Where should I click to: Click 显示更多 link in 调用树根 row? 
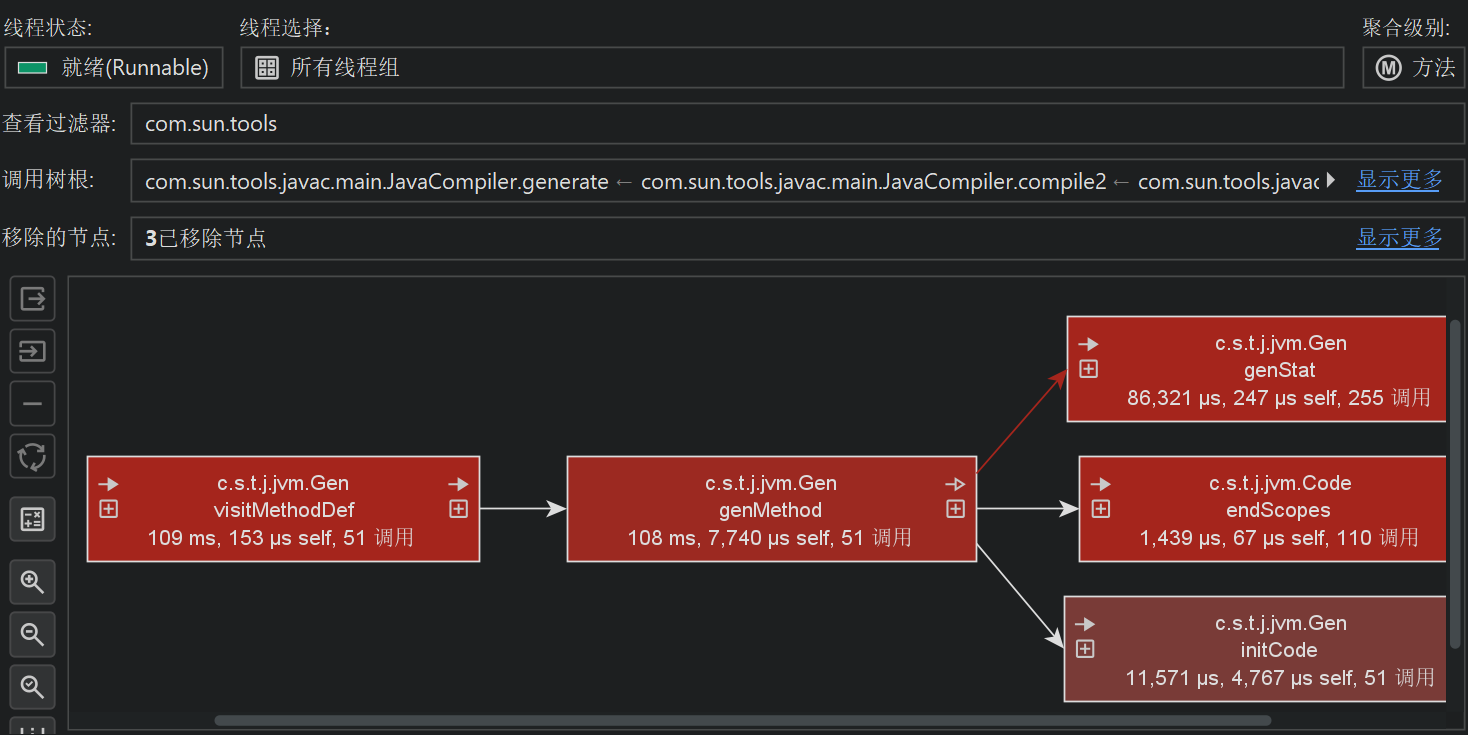(x=1398, y=181)
